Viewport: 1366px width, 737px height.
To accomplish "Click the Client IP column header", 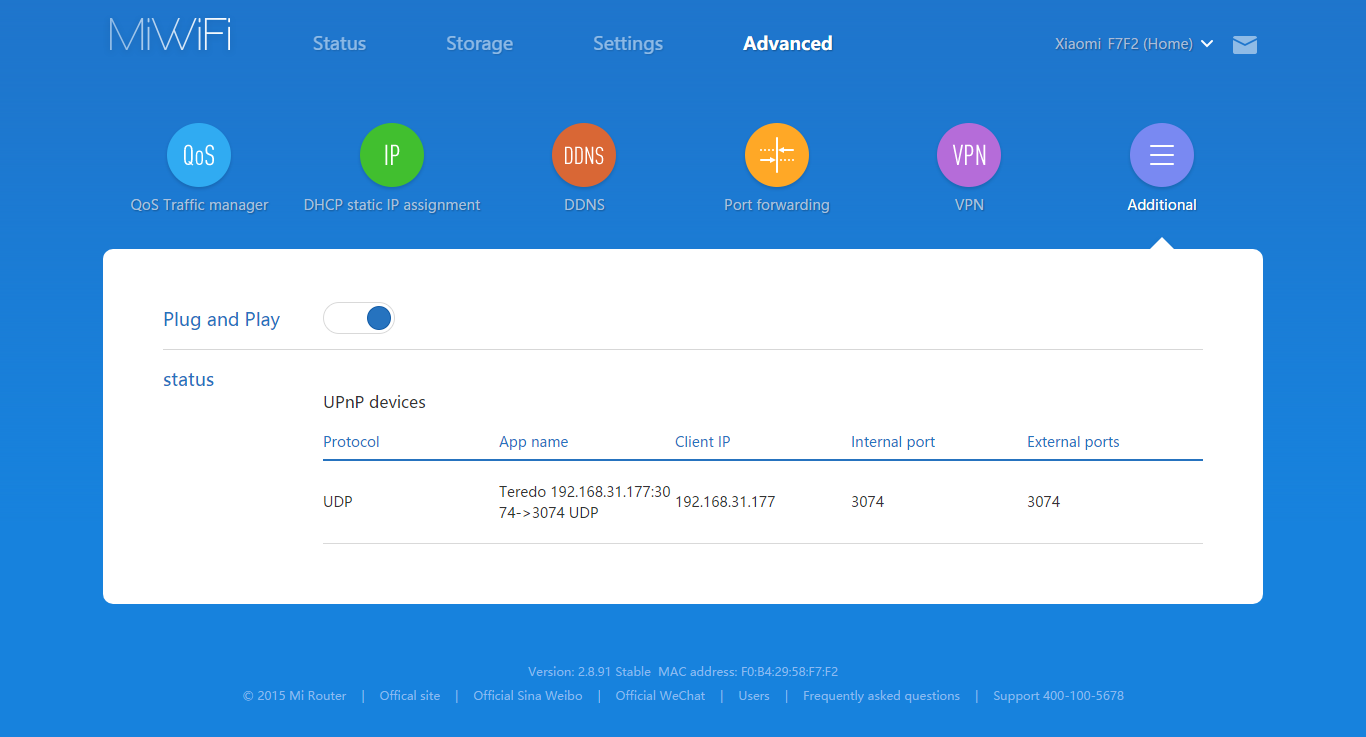I will pos(702,442).
